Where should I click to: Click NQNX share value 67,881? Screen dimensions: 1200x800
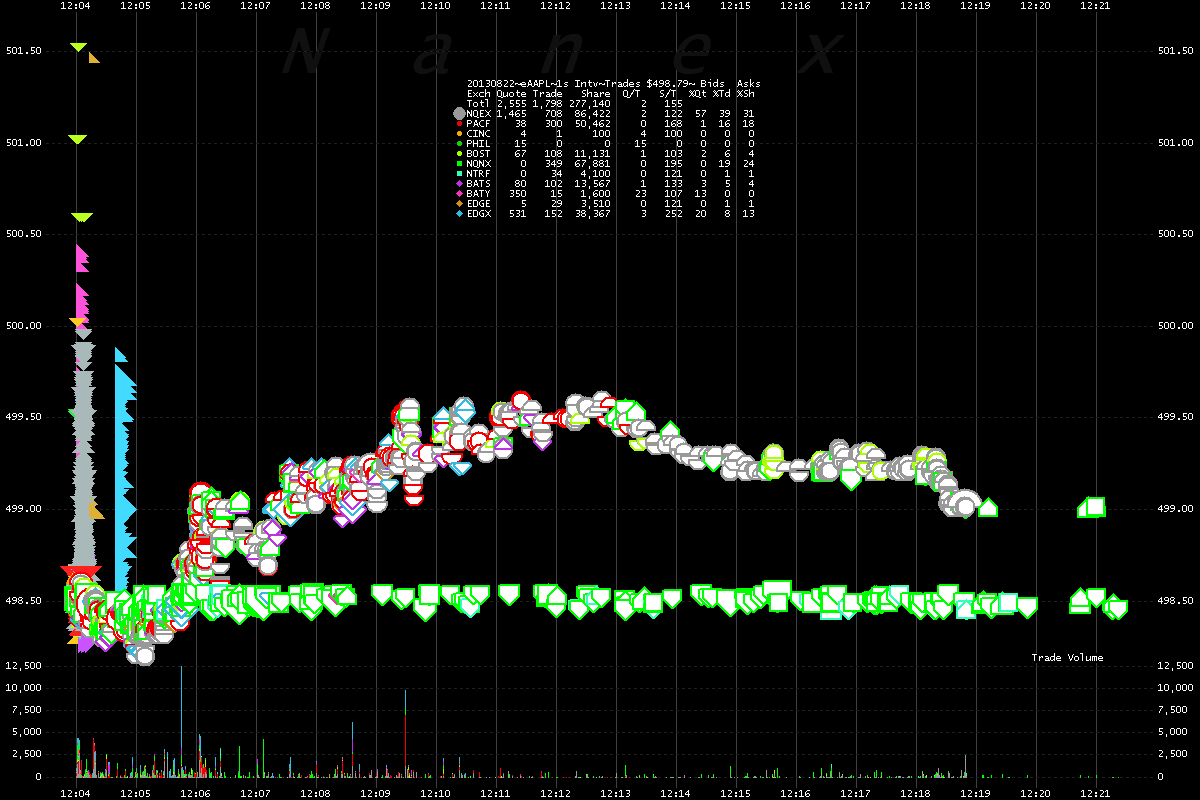point(591,163)
